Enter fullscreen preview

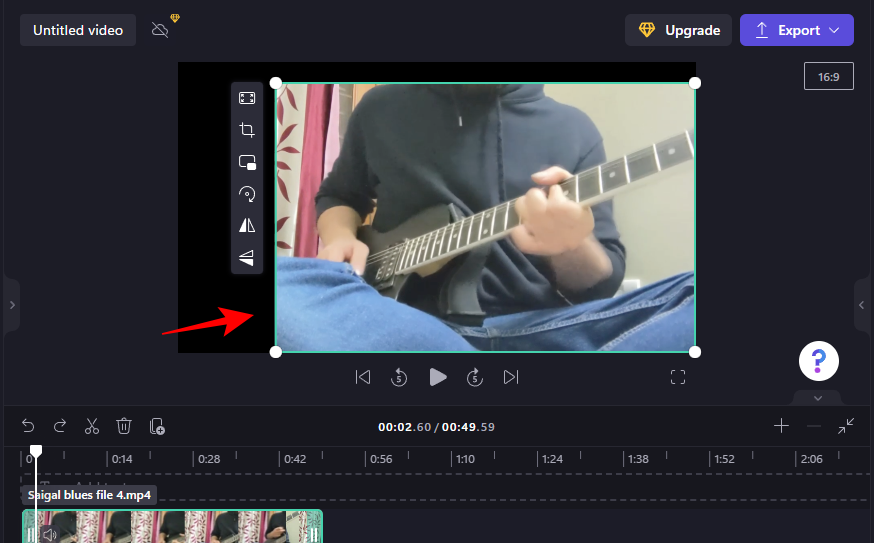[x=678, y=377]
